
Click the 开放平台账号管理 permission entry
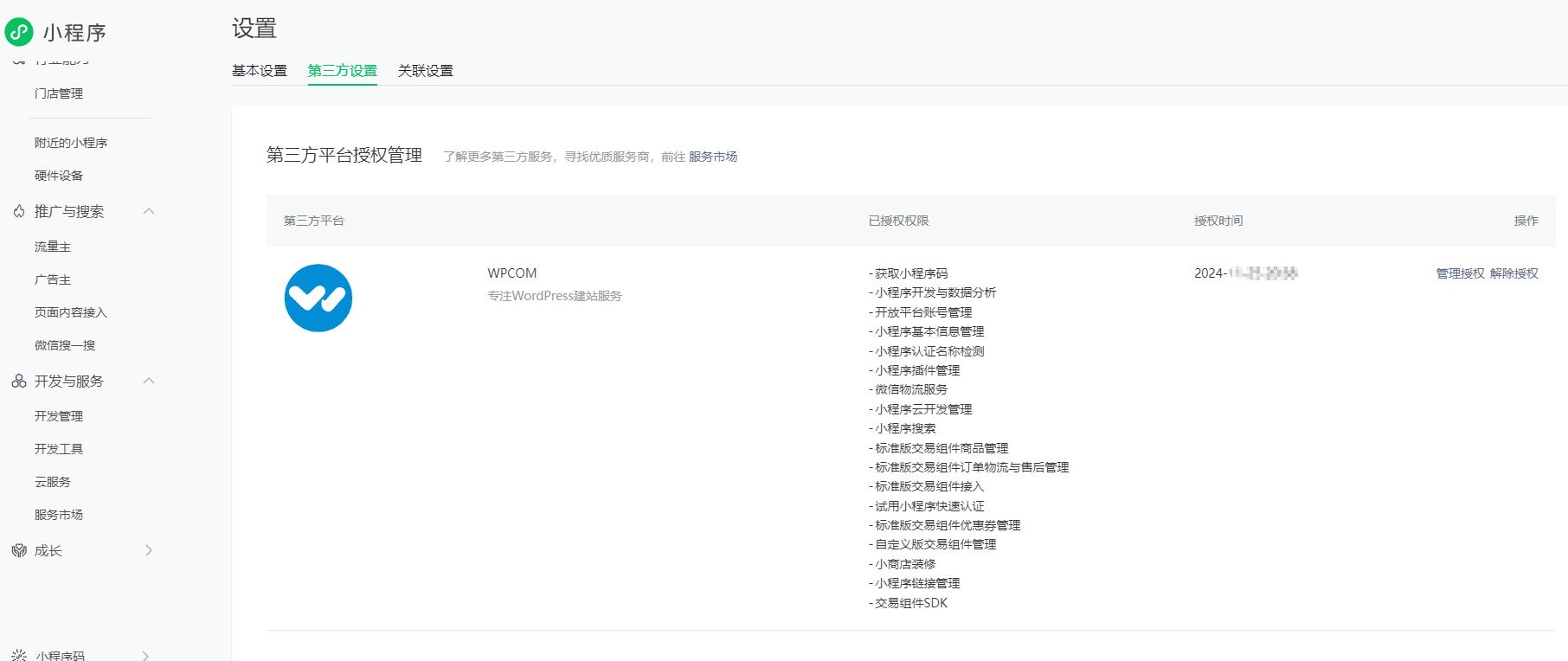click(921, 312)
